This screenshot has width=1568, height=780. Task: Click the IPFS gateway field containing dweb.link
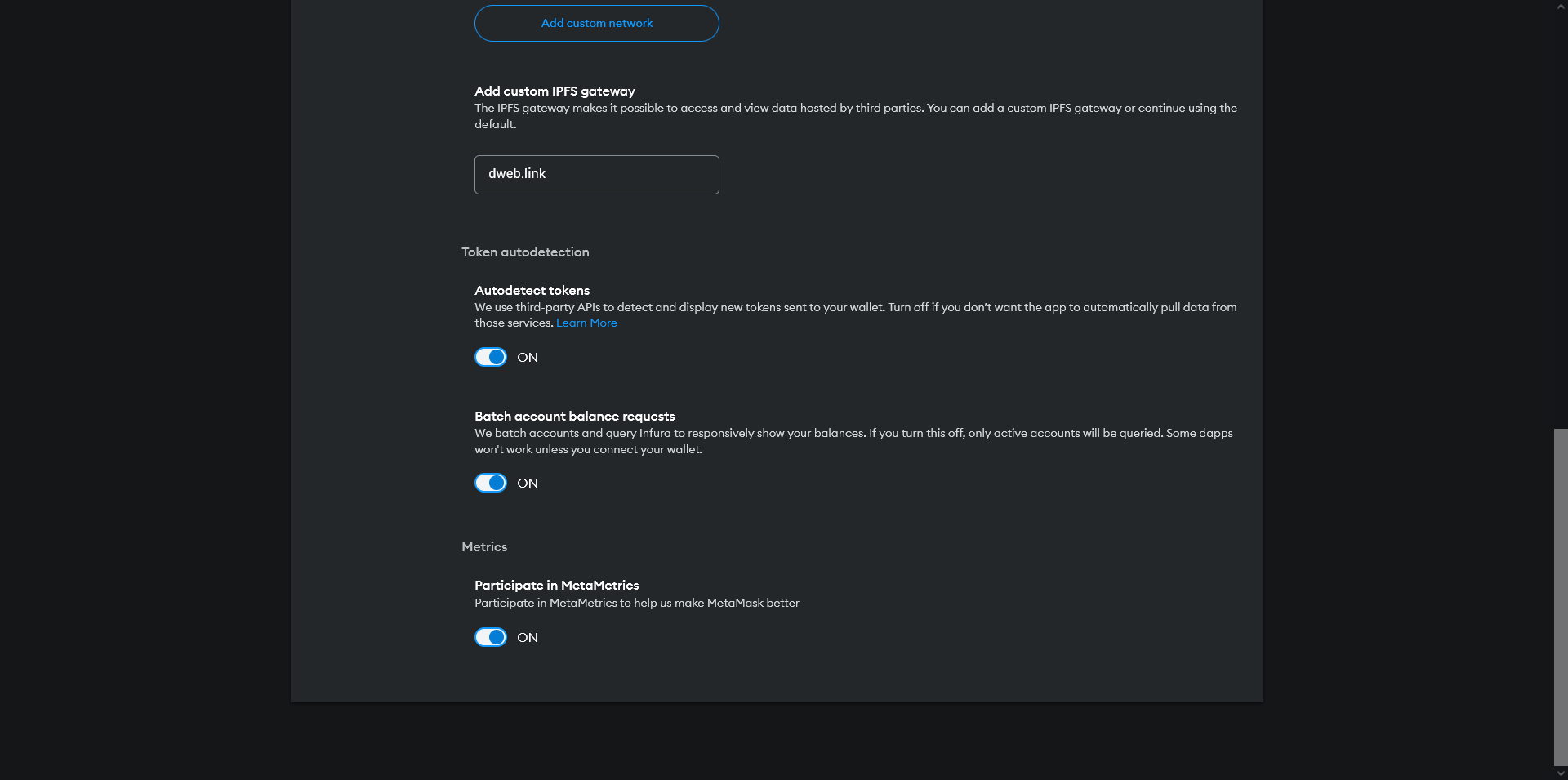(x=596, y=174)
